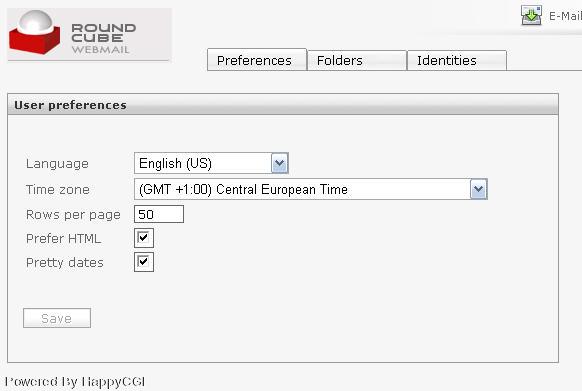Switch to the Identities tab
The width and height of the screenshot is (582, 391).
(x=457, y=61)
